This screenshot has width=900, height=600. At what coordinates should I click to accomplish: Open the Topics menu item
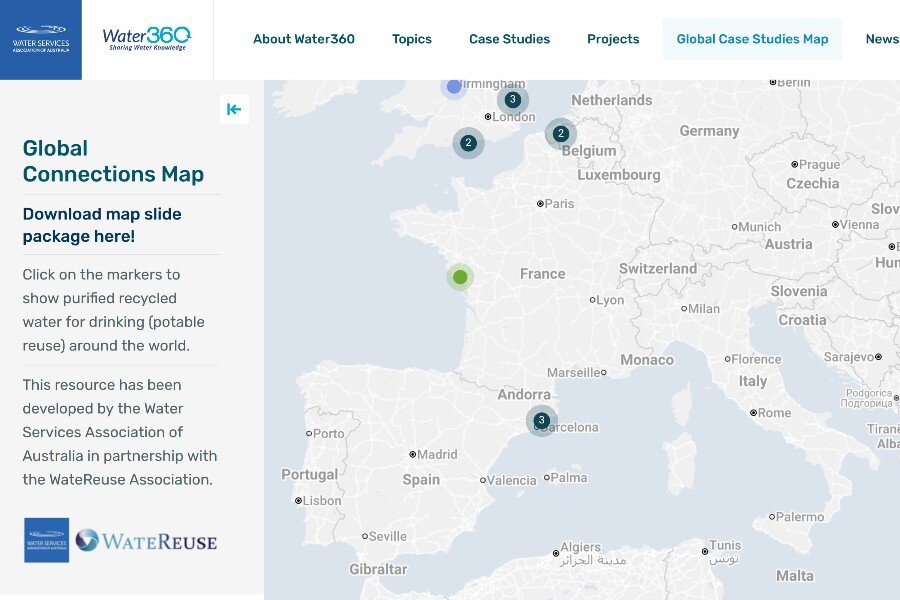click(x=412, y=39)
